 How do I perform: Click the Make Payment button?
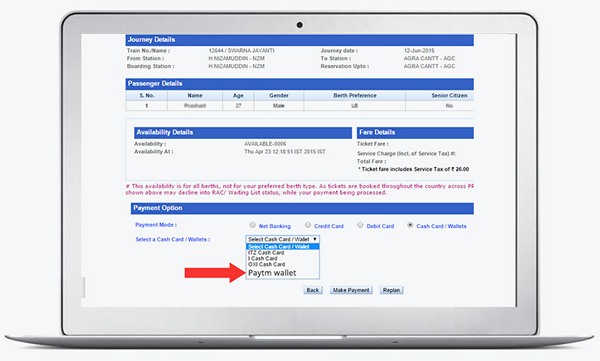(x=351, y=290)
